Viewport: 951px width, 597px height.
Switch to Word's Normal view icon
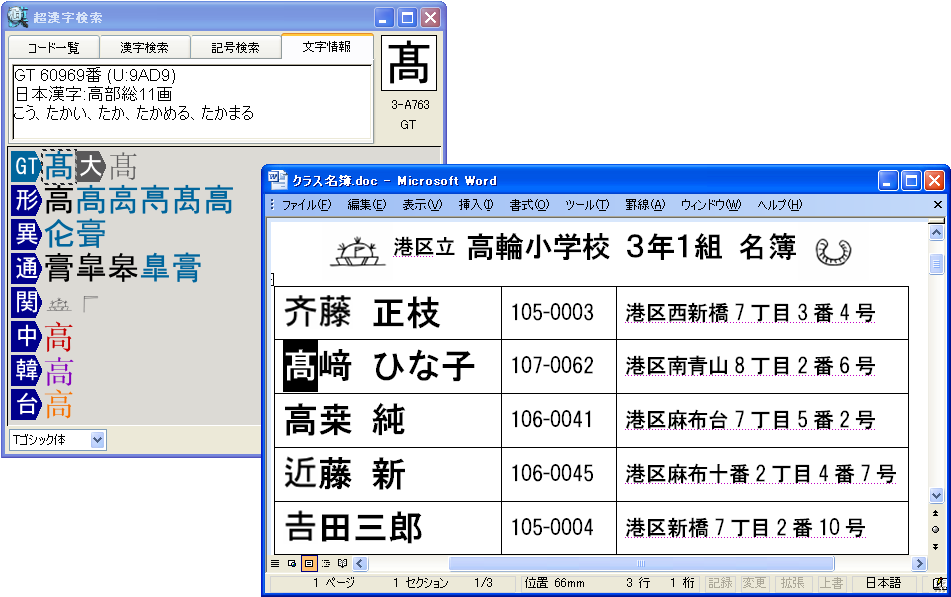(x=275, y=564)
